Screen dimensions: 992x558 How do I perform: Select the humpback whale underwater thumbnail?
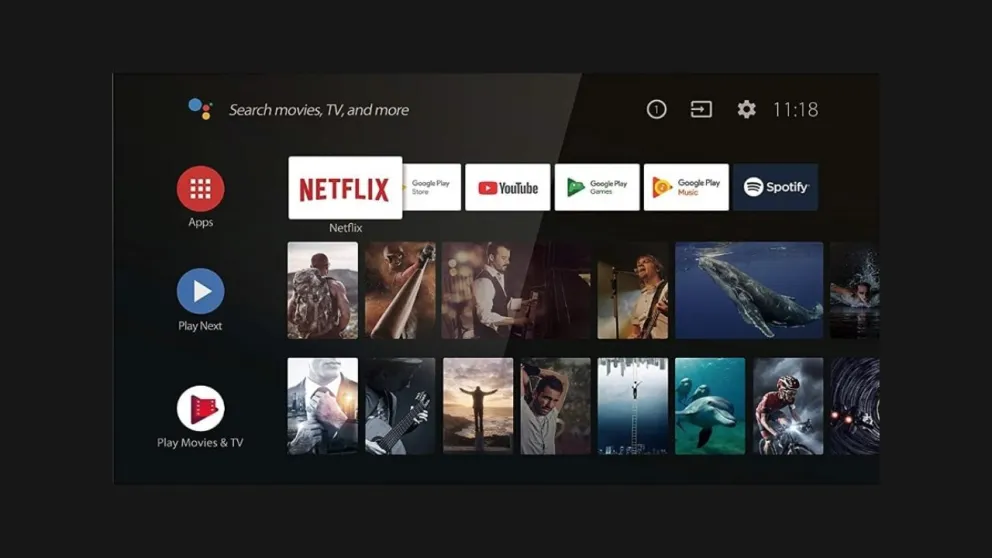[x=749, y=290]
